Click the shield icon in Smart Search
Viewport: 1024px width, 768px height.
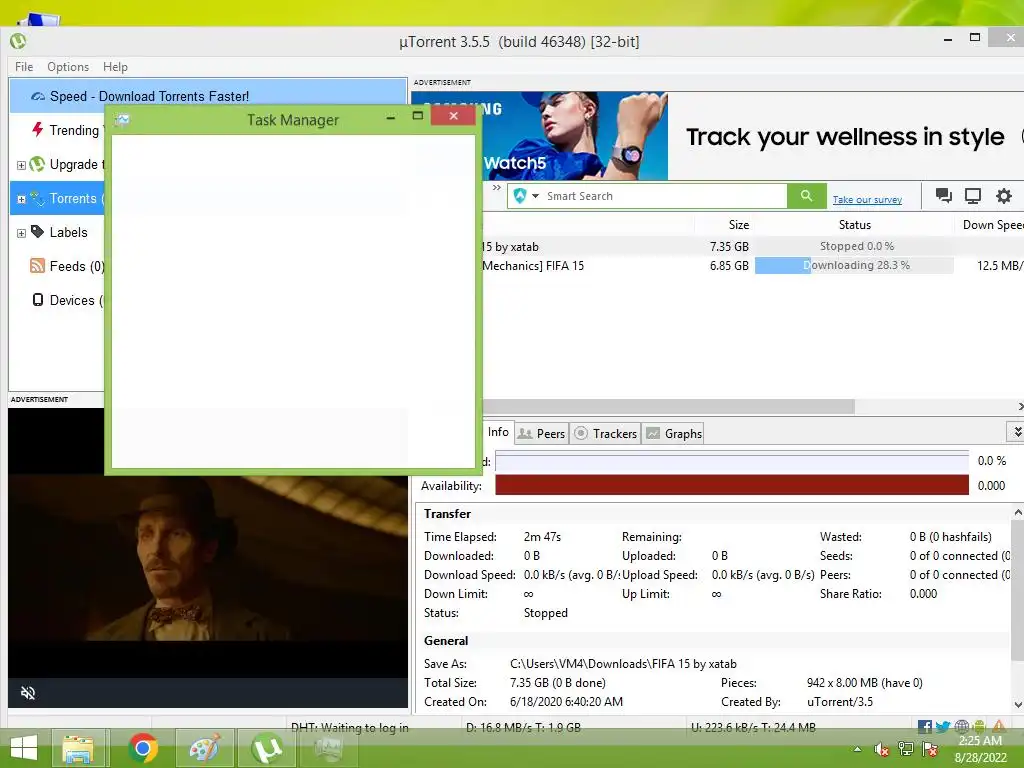point(520,196)
